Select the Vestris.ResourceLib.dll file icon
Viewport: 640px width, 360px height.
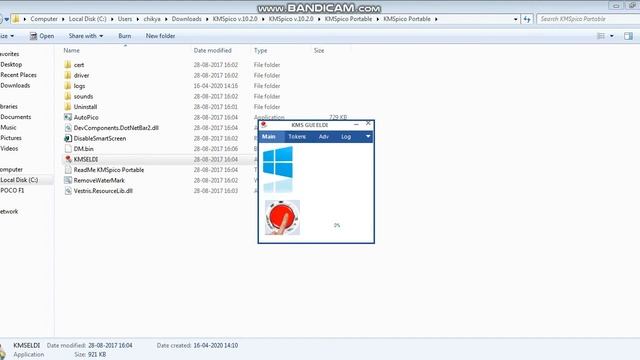coord(68,191)
